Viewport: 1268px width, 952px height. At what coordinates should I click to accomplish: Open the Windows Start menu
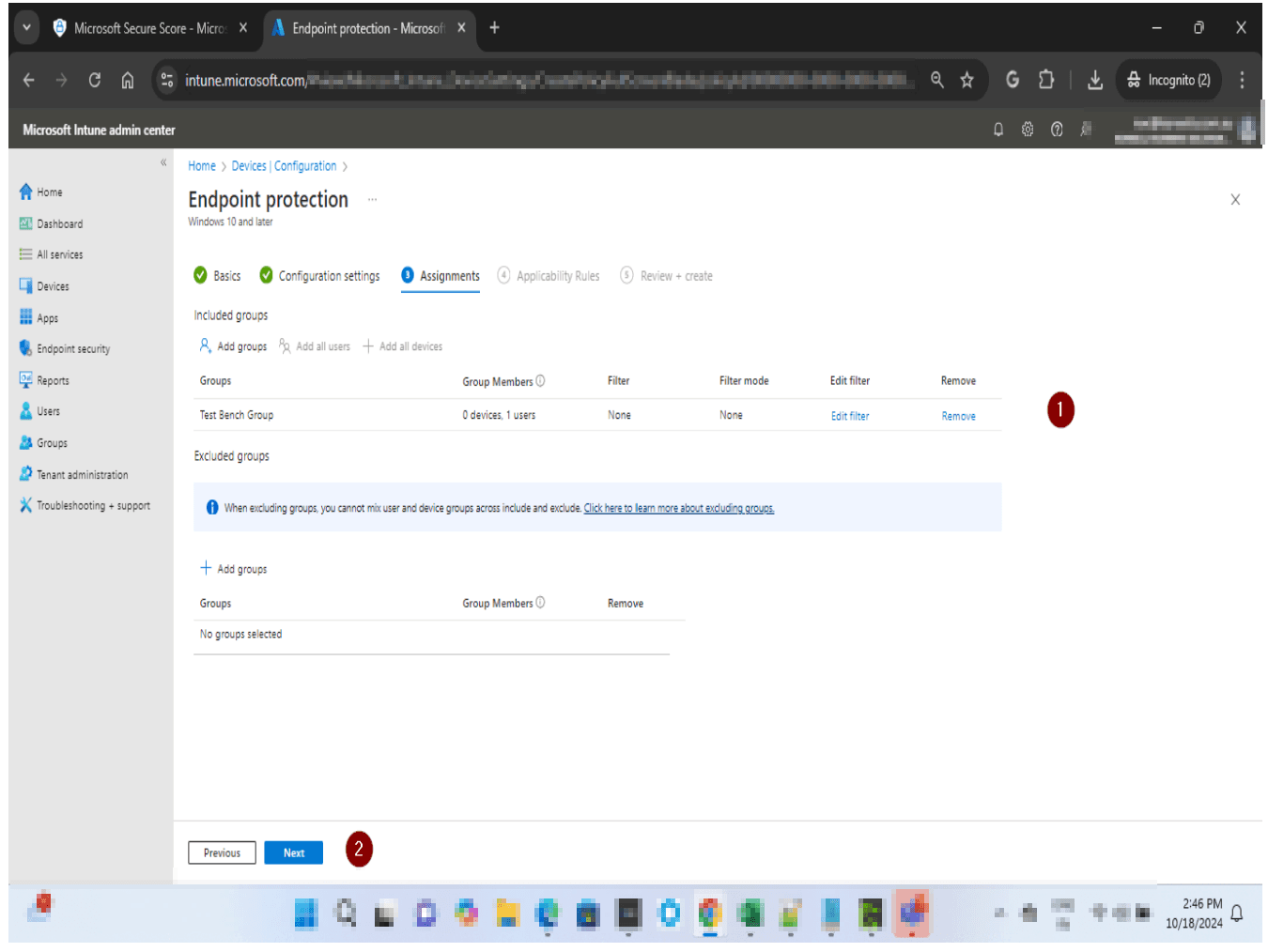306,914
